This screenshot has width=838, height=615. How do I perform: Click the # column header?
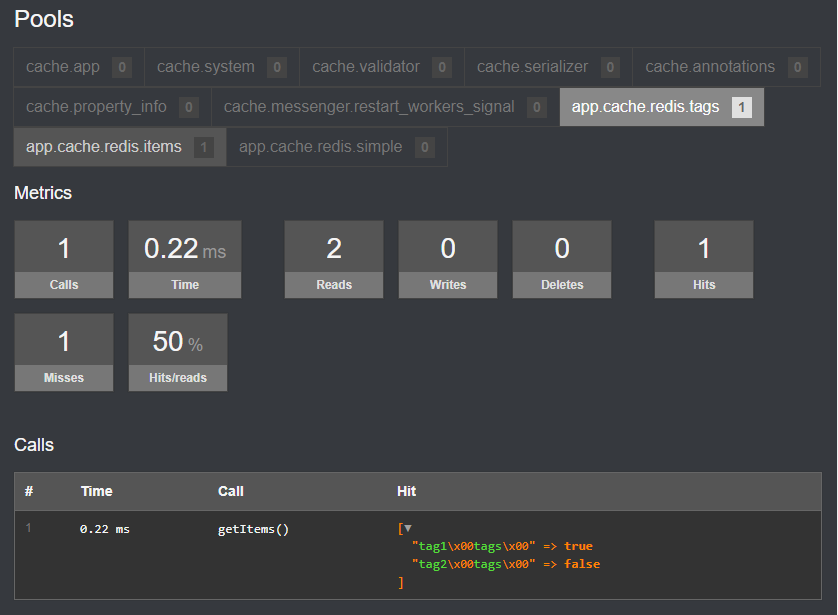(x=29, y=491)
